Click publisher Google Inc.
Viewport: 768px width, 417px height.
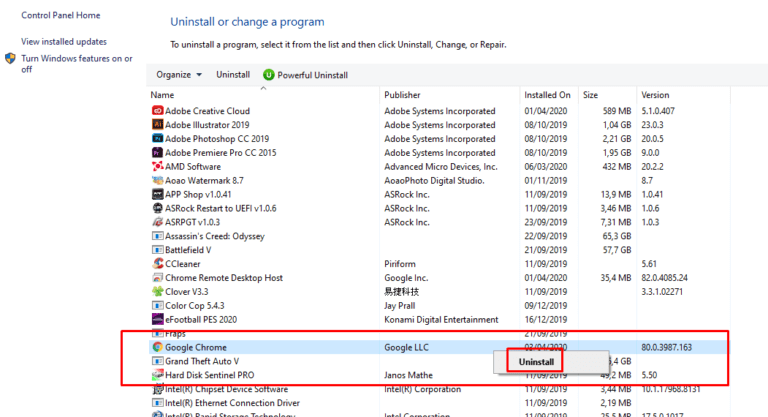pyautogui.click(x=406, y=277)
